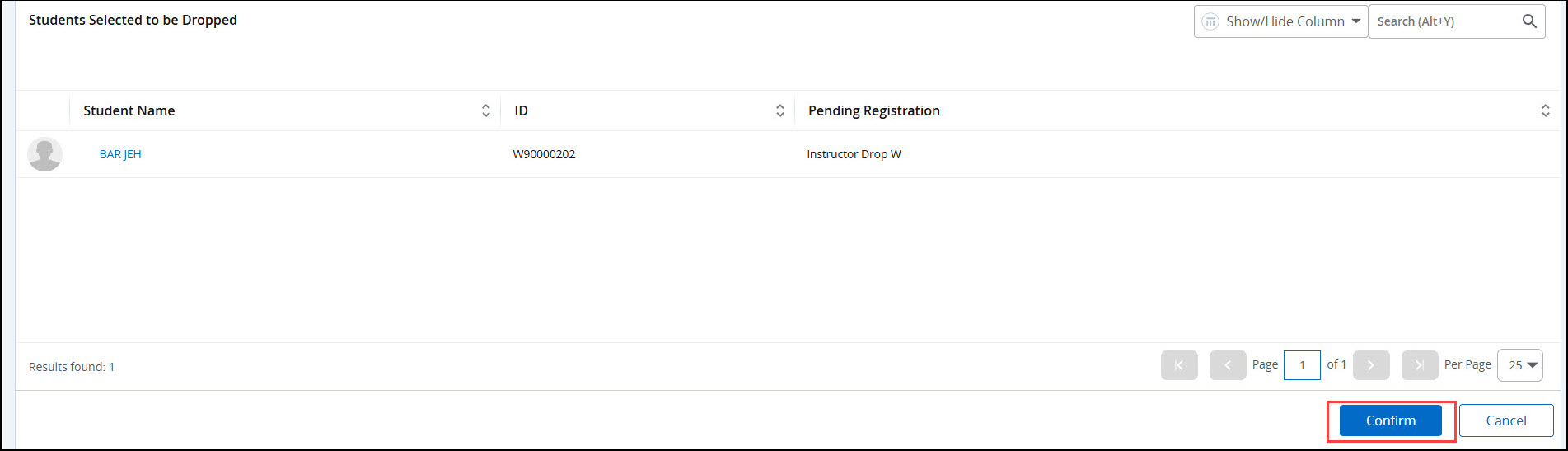Click the Show/Hide Column grid icon
This screenshot has width=1568, height=451.
[1210, 21]
